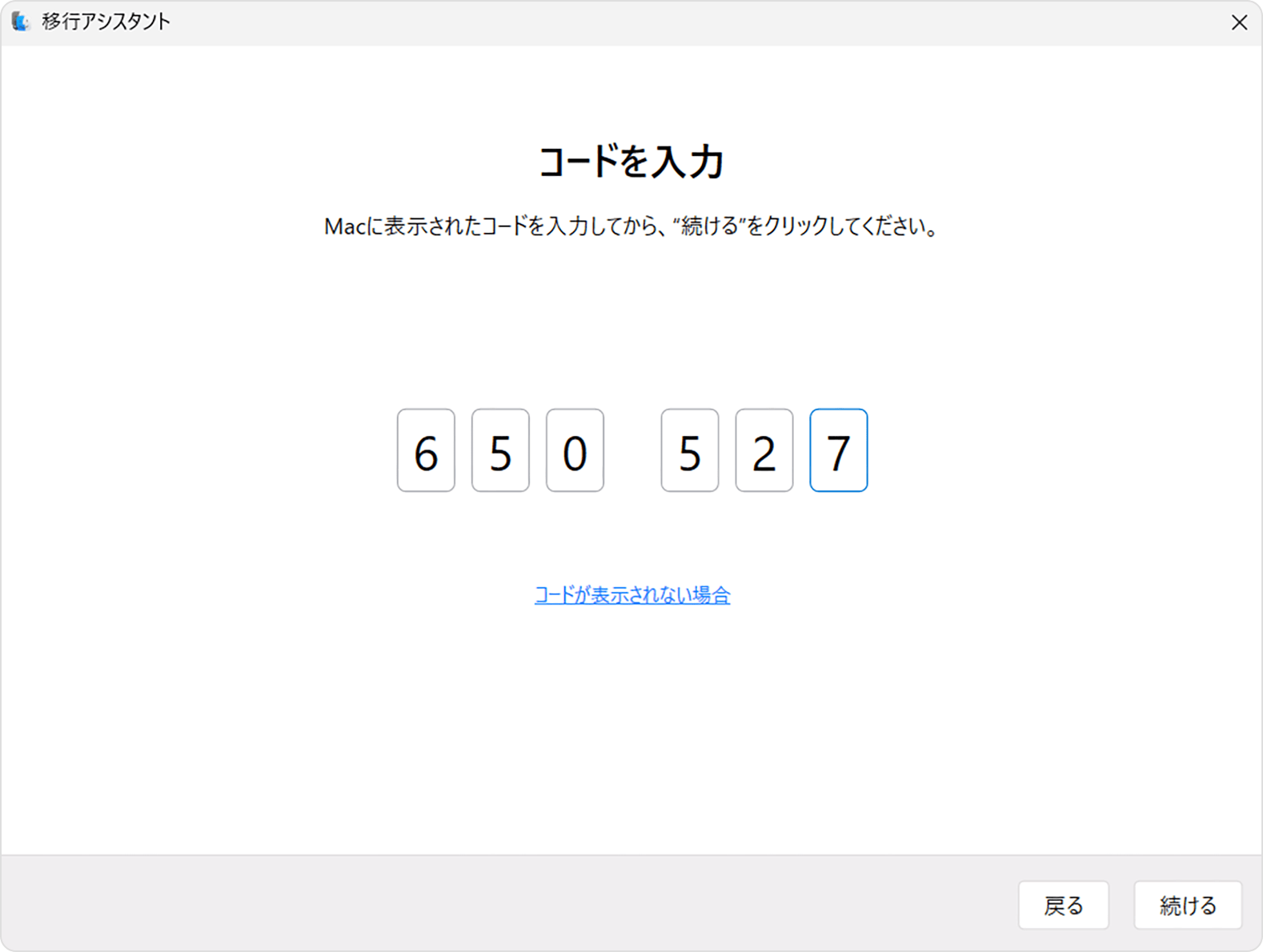The image size is (1263, 952).
Task: Select the fourth code box showing 5
Action: pos(689,450)
